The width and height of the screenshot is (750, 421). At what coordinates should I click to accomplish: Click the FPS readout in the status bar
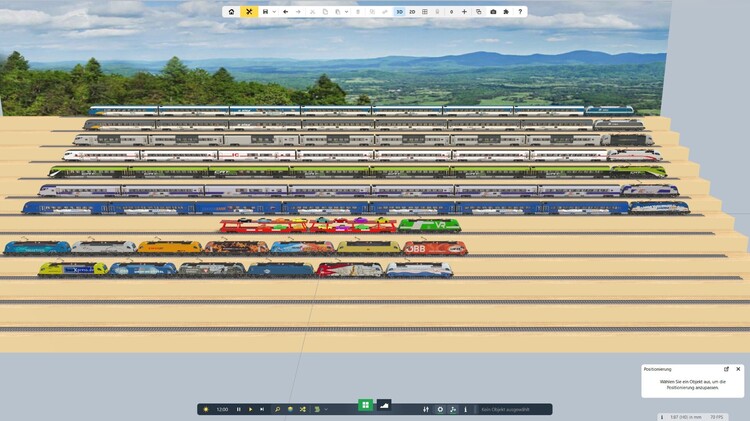click(x=717, y=417)
